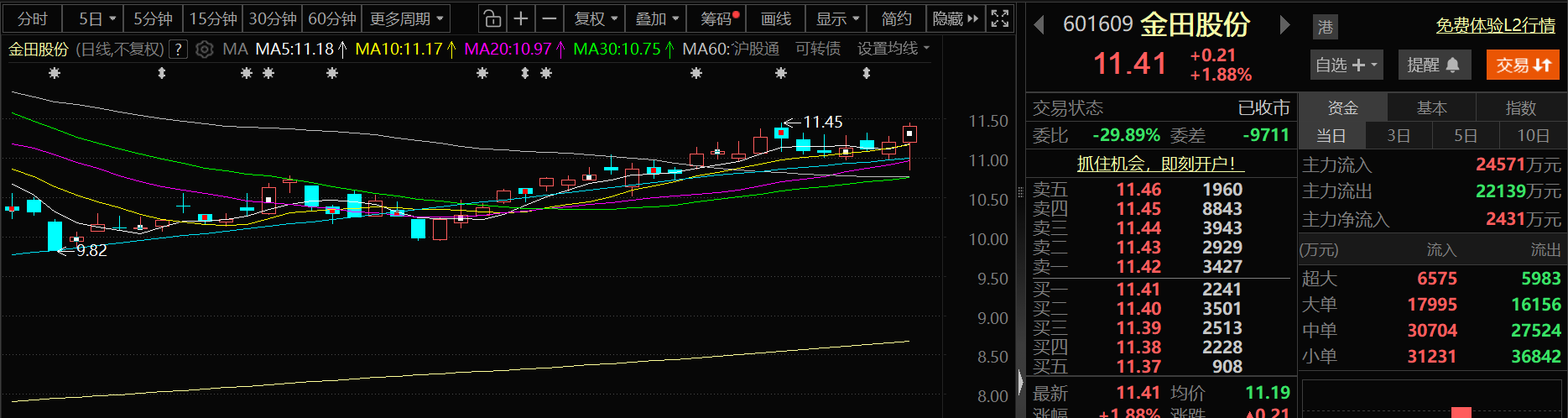Open MA settings gear icon

204,50
